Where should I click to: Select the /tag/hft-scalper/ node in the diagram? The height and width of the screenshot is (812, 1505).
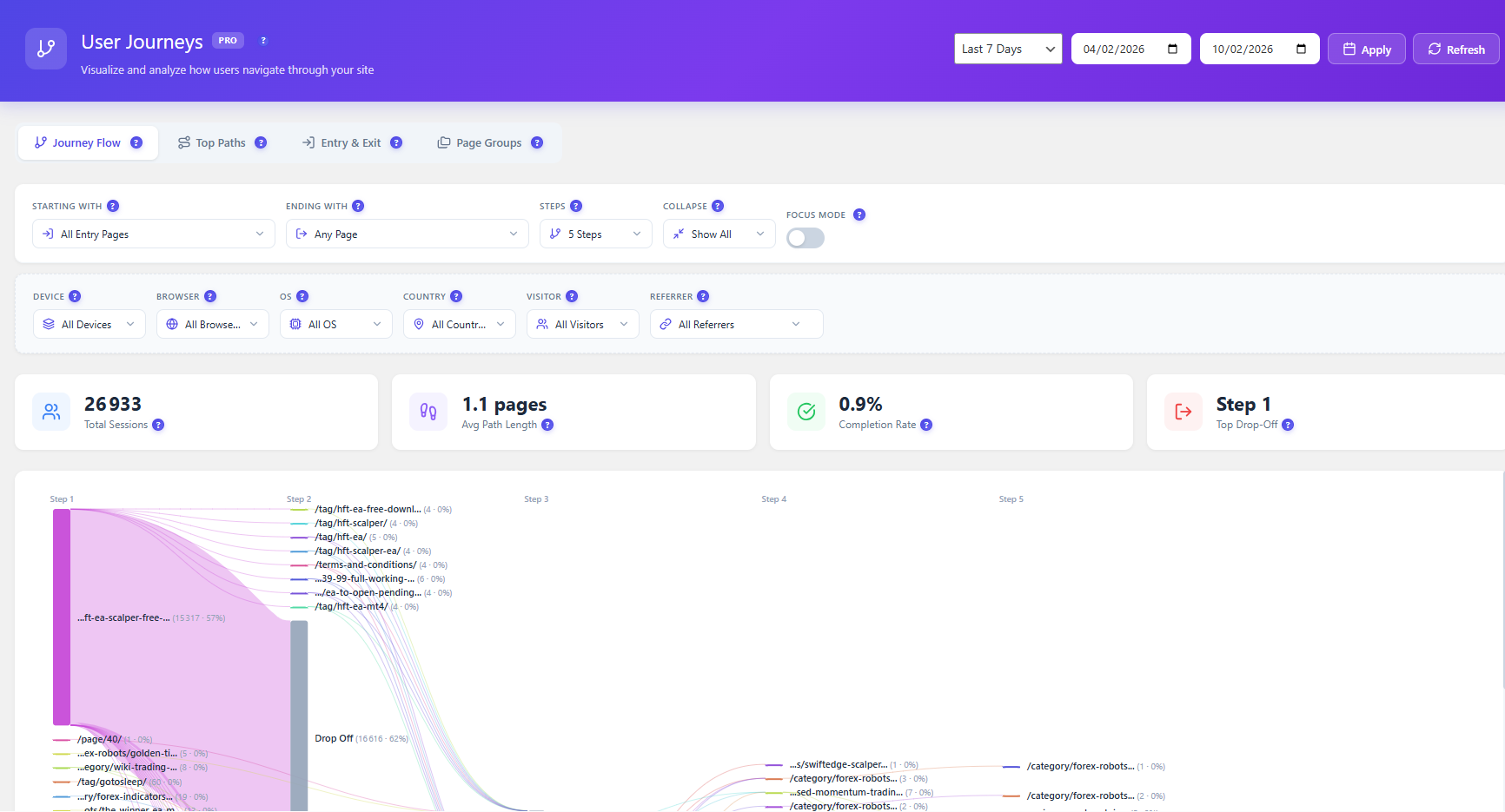pyautogui.click(x=351, y=523)
